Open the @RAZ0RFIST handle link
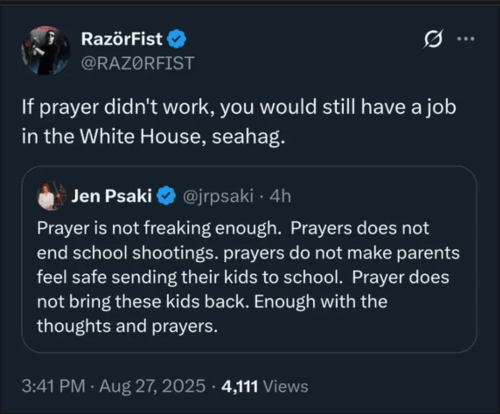Screen dimensions: 500x414 click(137, 63)
